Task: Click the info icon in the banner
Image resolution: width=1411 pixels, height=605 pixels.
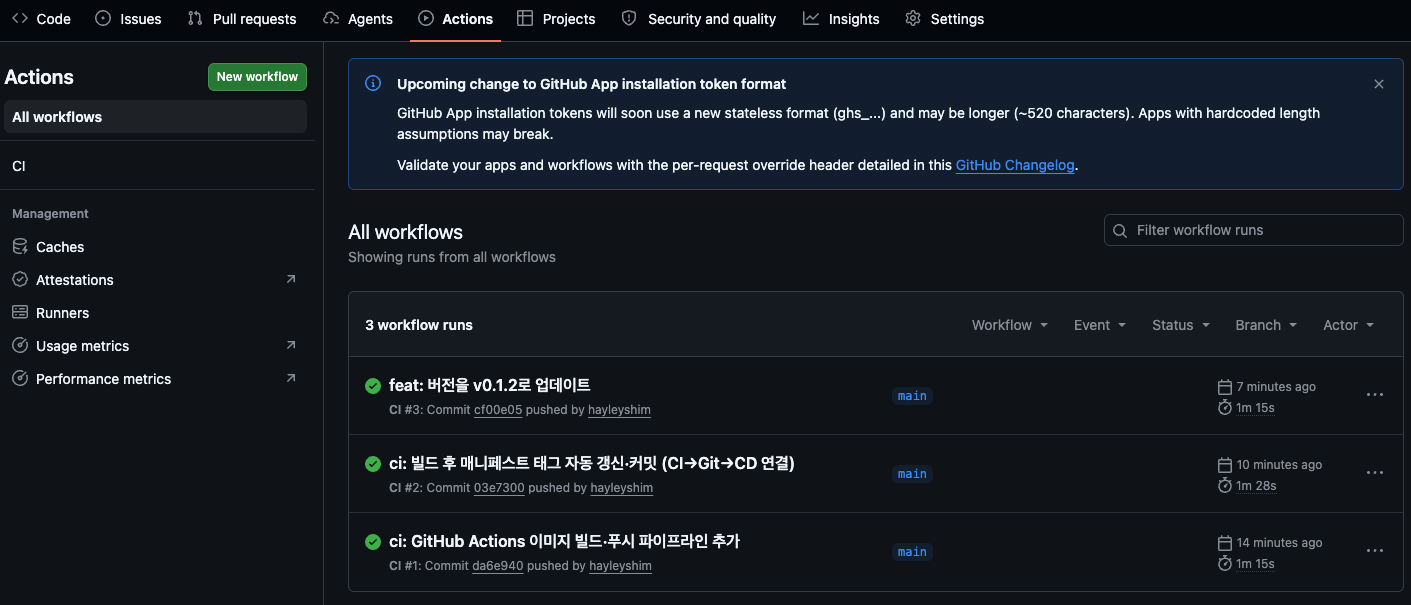Action: [373, 84]
